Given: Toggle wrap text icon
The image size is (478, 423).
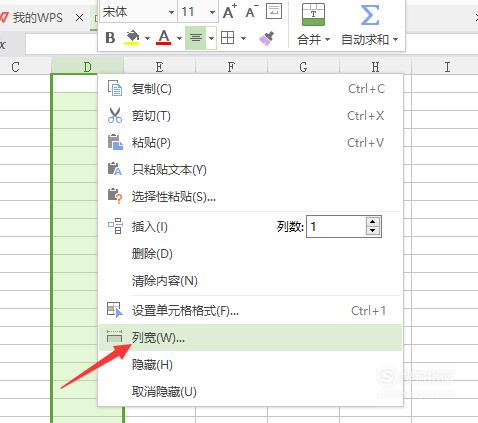Looking at the screenshot, I should (x=274, y=11).
